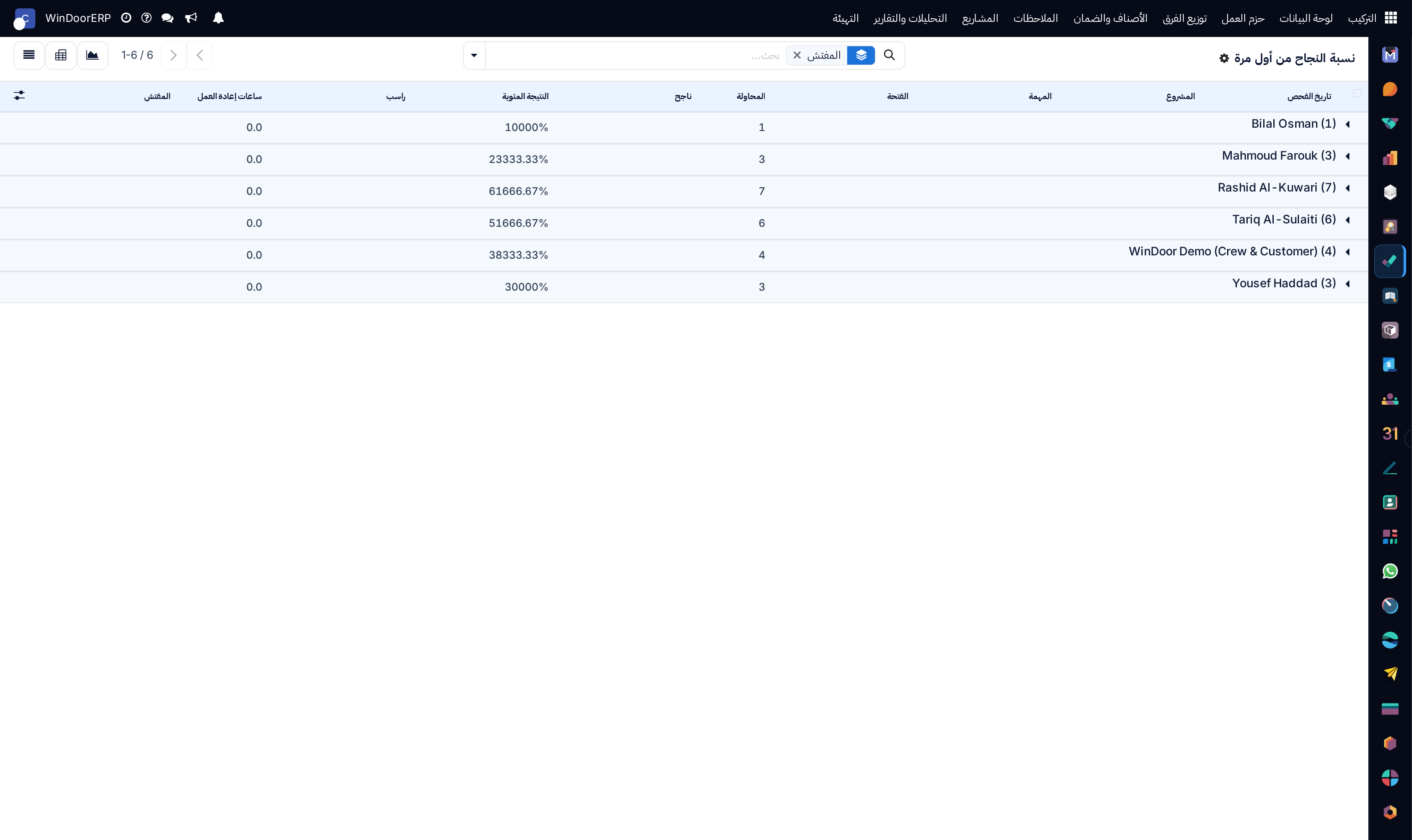
Task: Open the open-book app icon
Action: [1390, 296]
